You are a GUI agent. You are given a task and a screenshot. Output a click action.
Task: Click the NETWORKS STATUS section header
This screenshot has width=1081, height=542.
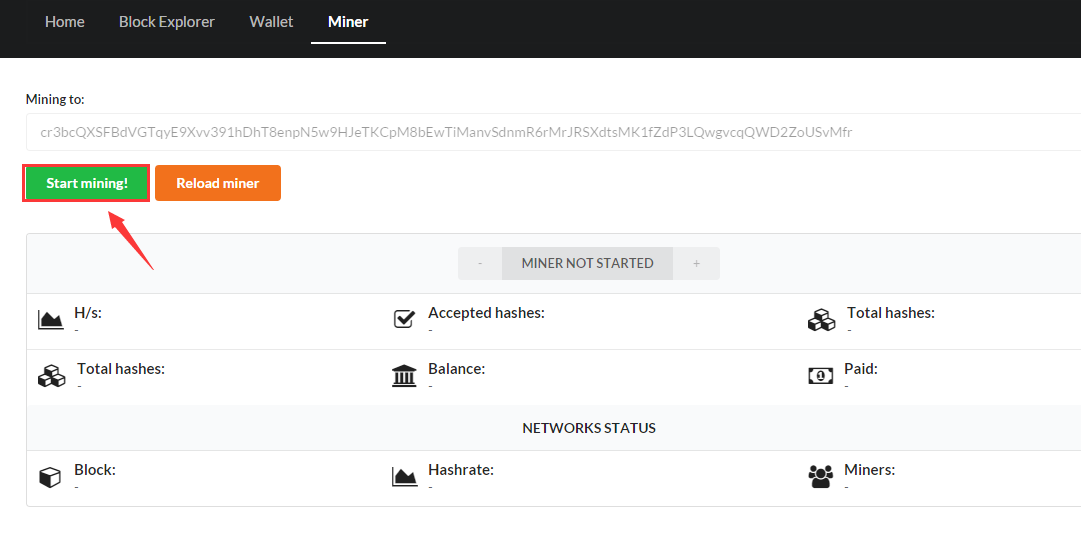pos(589,428)
